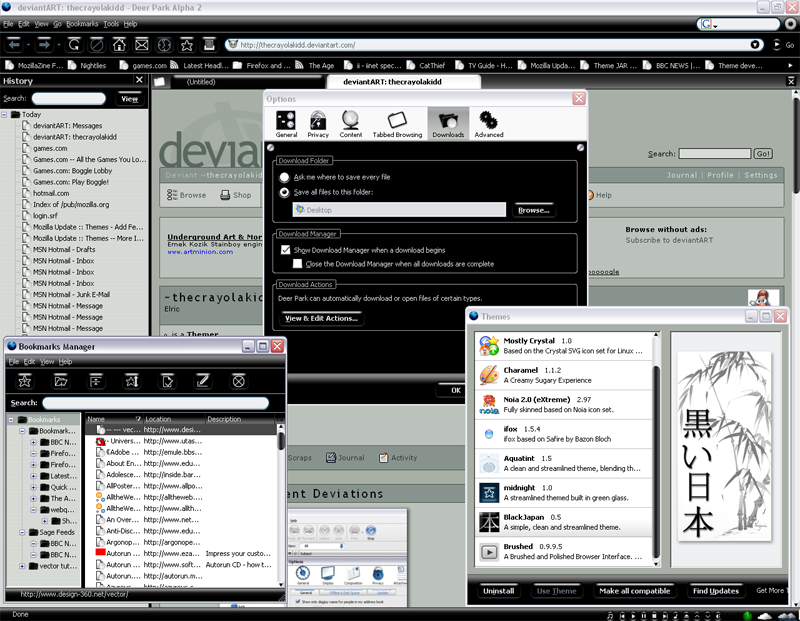
Task: Click "View & Edit Actions..." in Download Actions
Action: [320, 317]
